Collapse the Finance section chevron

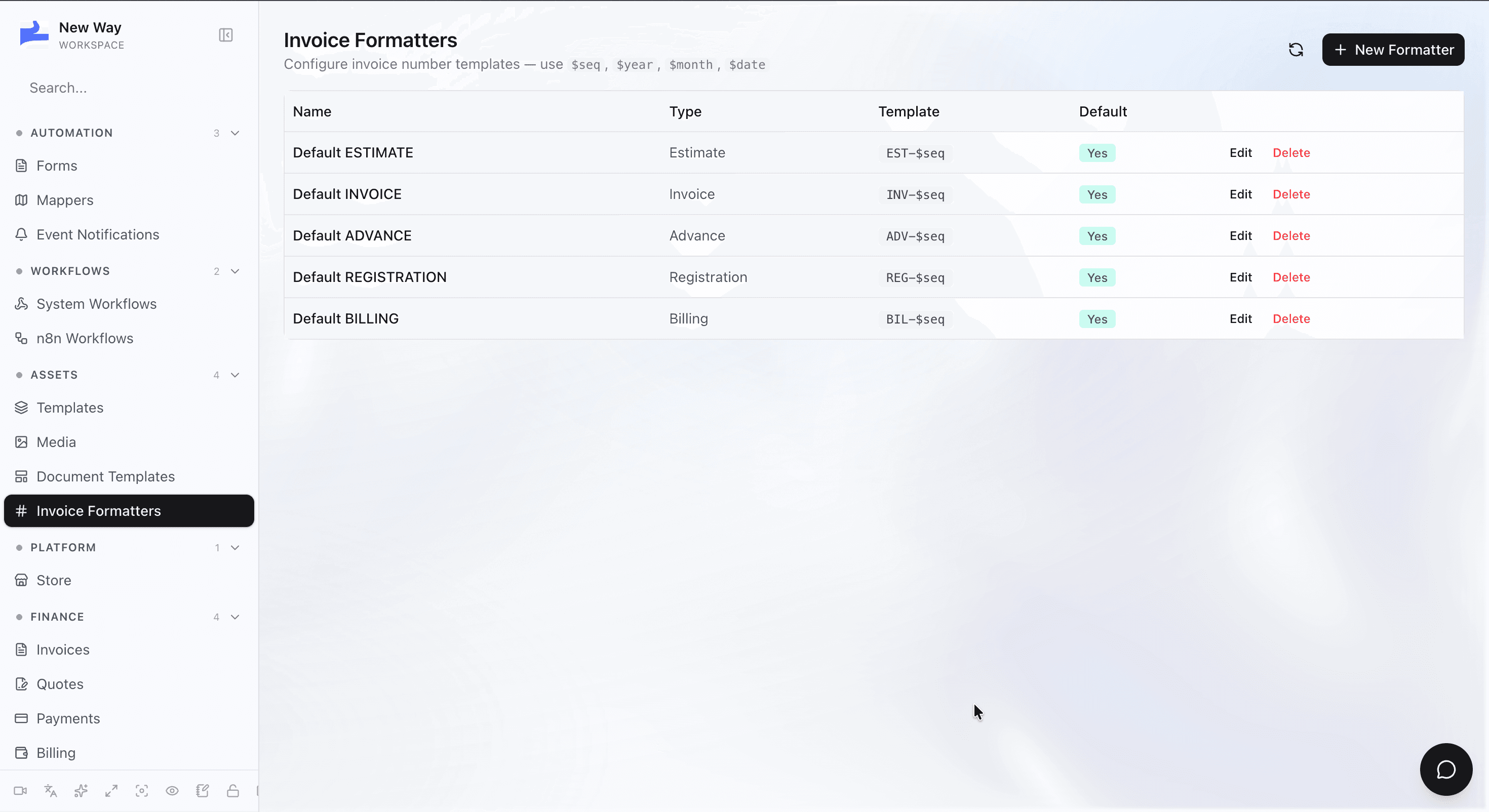234,617
